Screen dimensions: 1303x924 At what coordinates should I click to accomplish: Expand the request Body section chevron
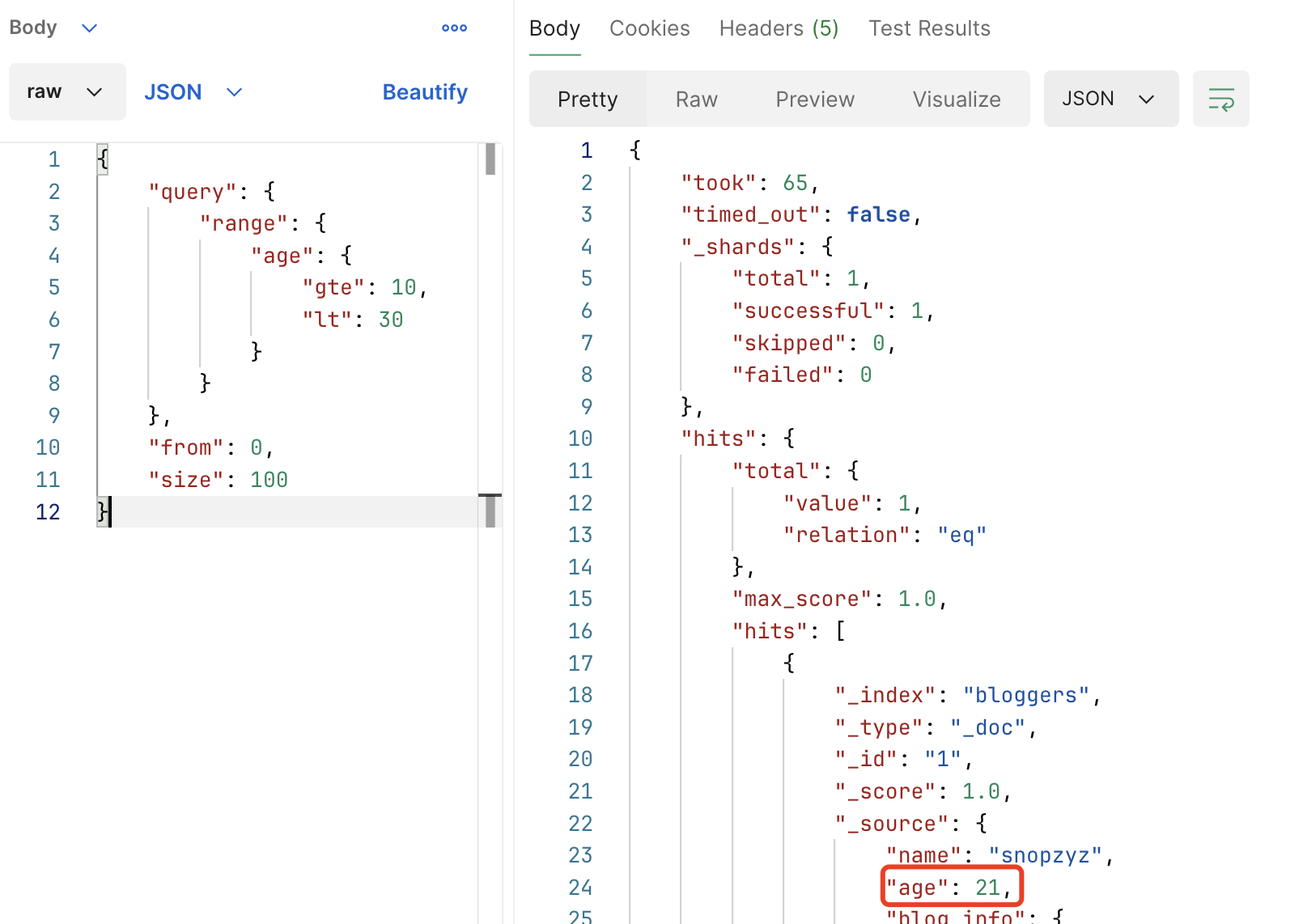pos(89,28)
